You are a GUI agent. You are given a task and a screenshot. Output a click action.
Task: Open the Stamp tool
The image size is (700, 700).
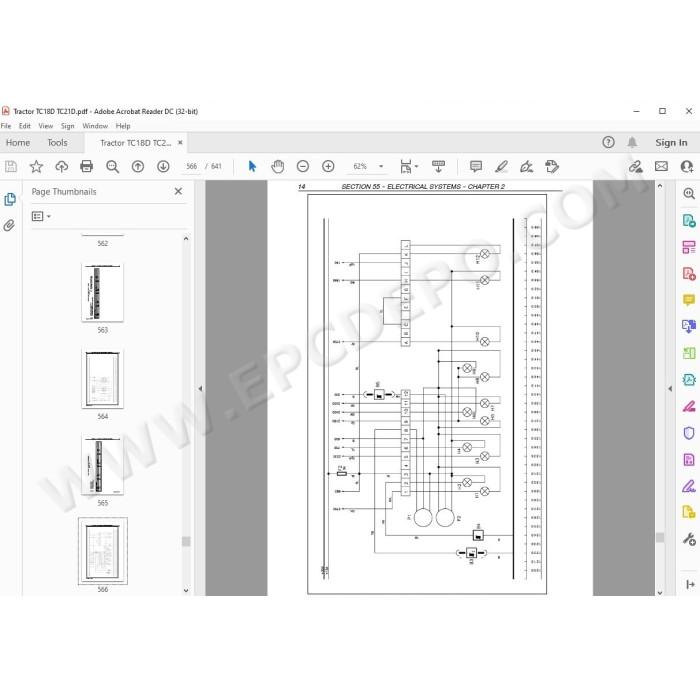click(552, 167)
